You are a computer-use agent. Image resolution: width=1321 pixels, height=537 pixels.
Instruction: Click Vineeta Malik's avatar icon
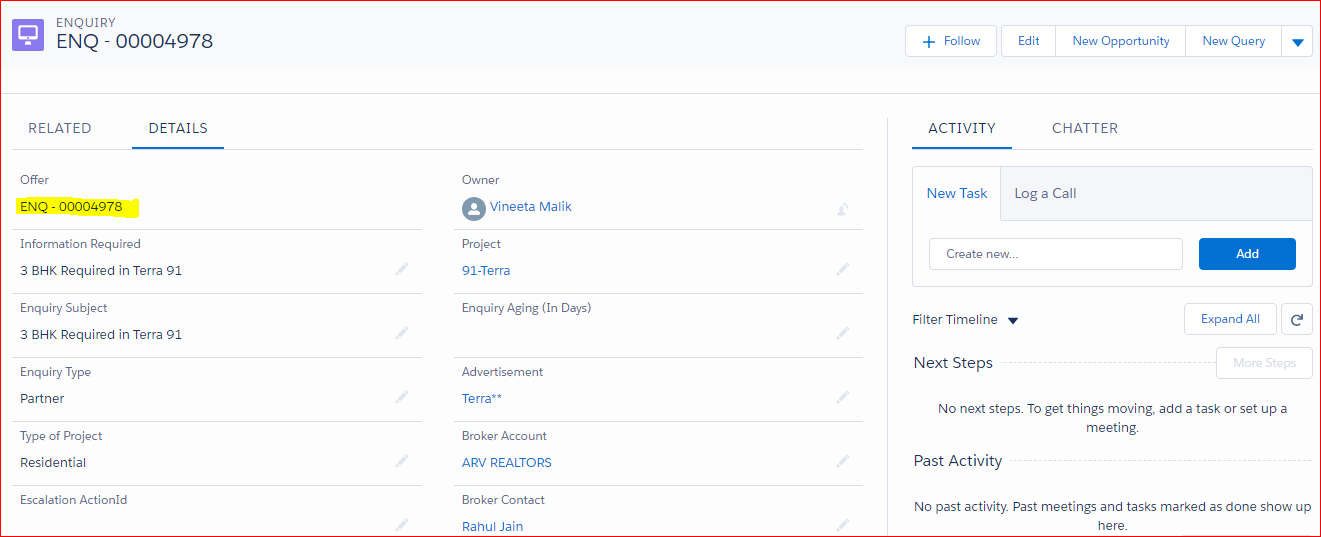[x=473, y=208]
